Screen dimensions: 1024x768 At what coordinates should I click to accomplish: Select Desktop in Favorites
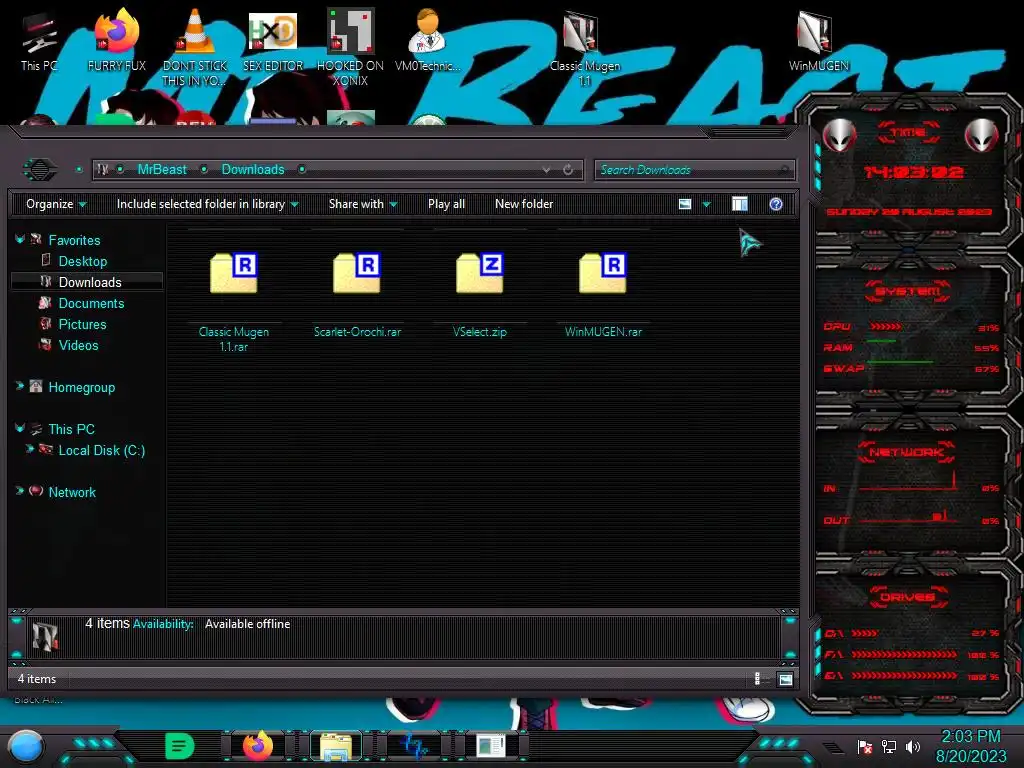coord(83,261)
